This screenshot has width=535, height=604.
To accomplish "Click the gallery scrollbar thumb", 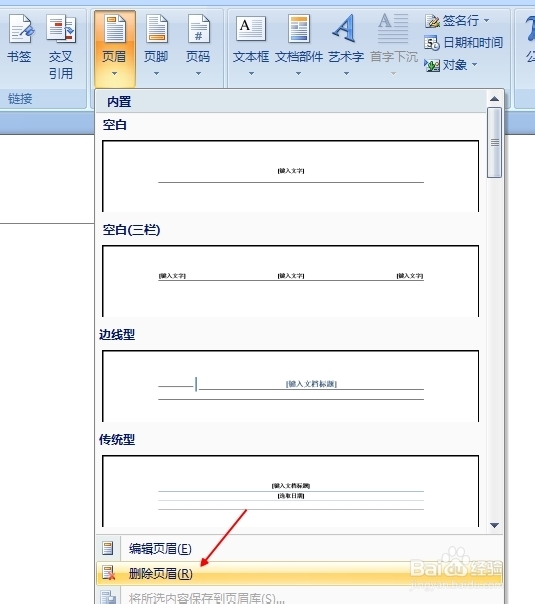I will pos(495,143).
